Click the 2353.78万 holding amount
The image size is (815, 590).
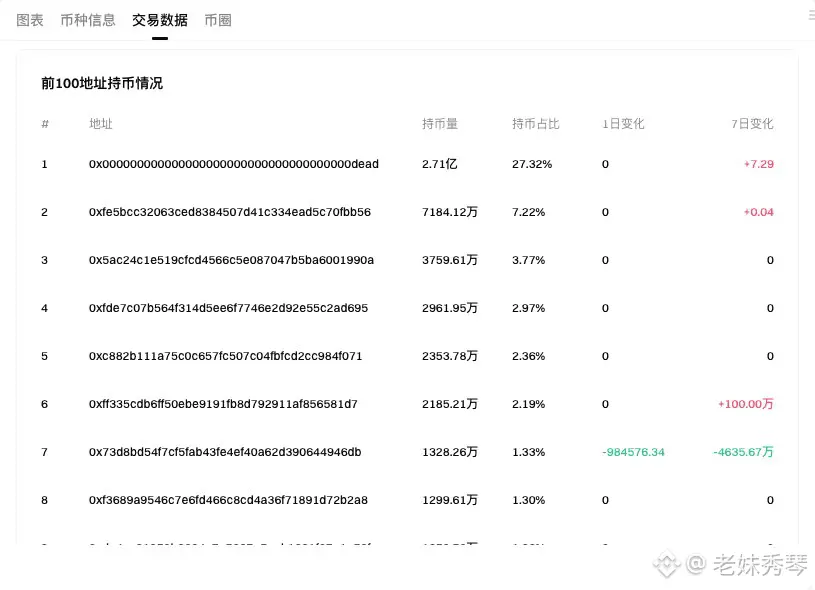[x=450, y=356]
